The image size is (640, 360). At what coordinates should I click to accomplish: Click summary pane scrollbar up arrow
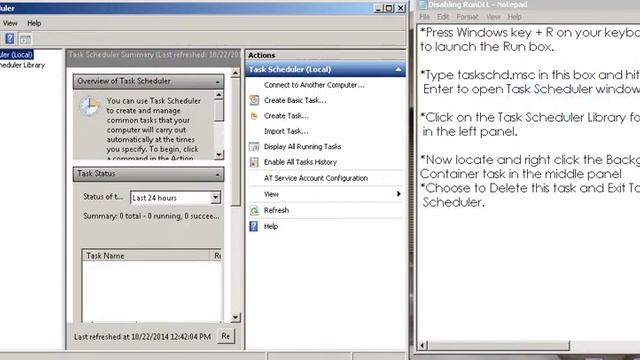coord(235,73)
